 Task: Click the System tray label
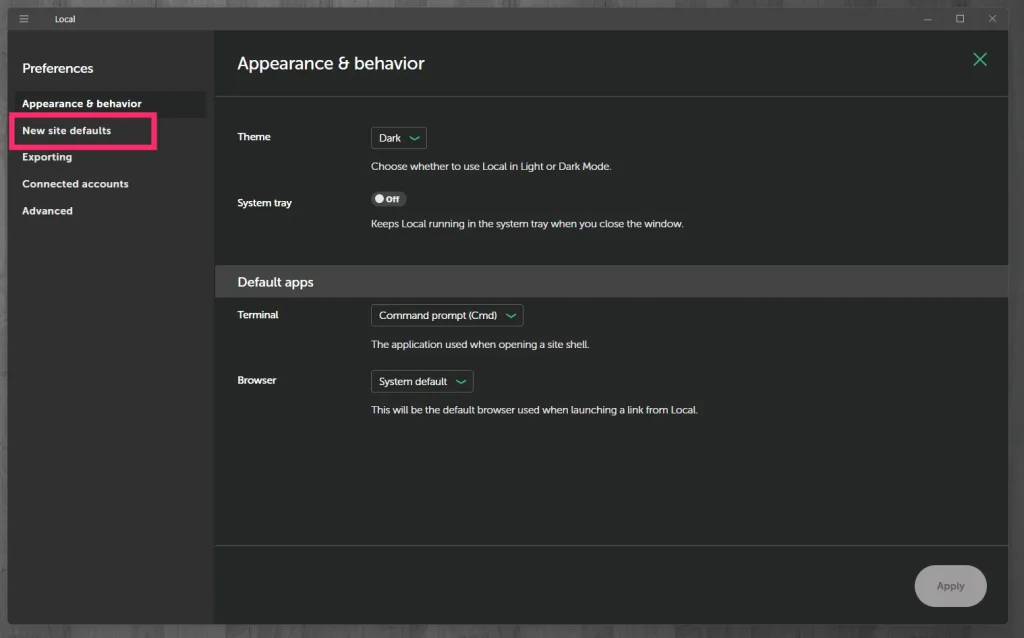point(264,202)
